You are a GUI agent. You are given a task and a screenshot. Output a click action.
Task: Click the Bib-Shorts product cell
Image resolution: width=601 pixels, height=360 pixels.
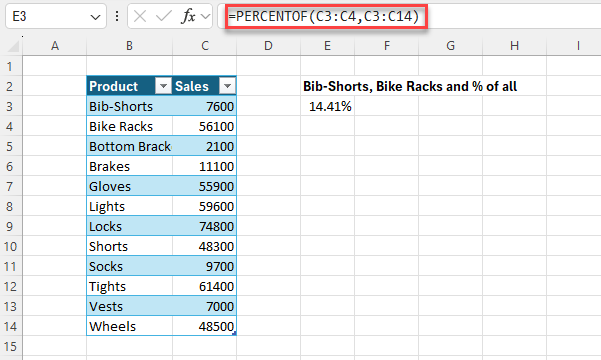[130, 107]
